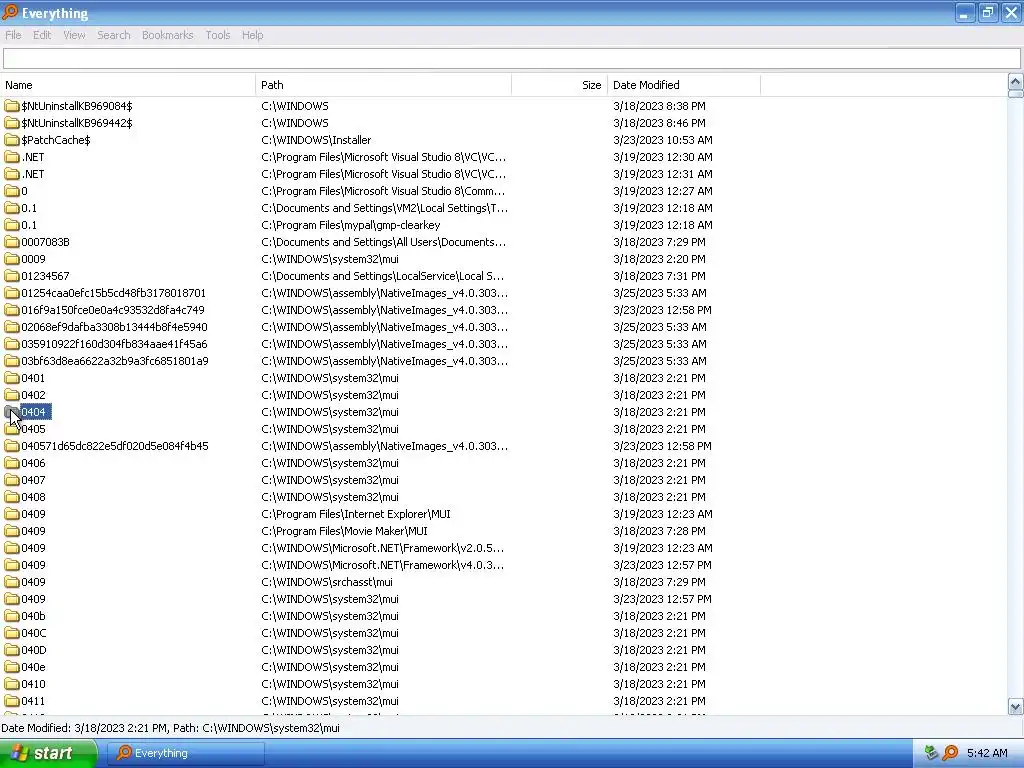
Task: Click the scrollbar up arrow
Action: (1015, 82)
